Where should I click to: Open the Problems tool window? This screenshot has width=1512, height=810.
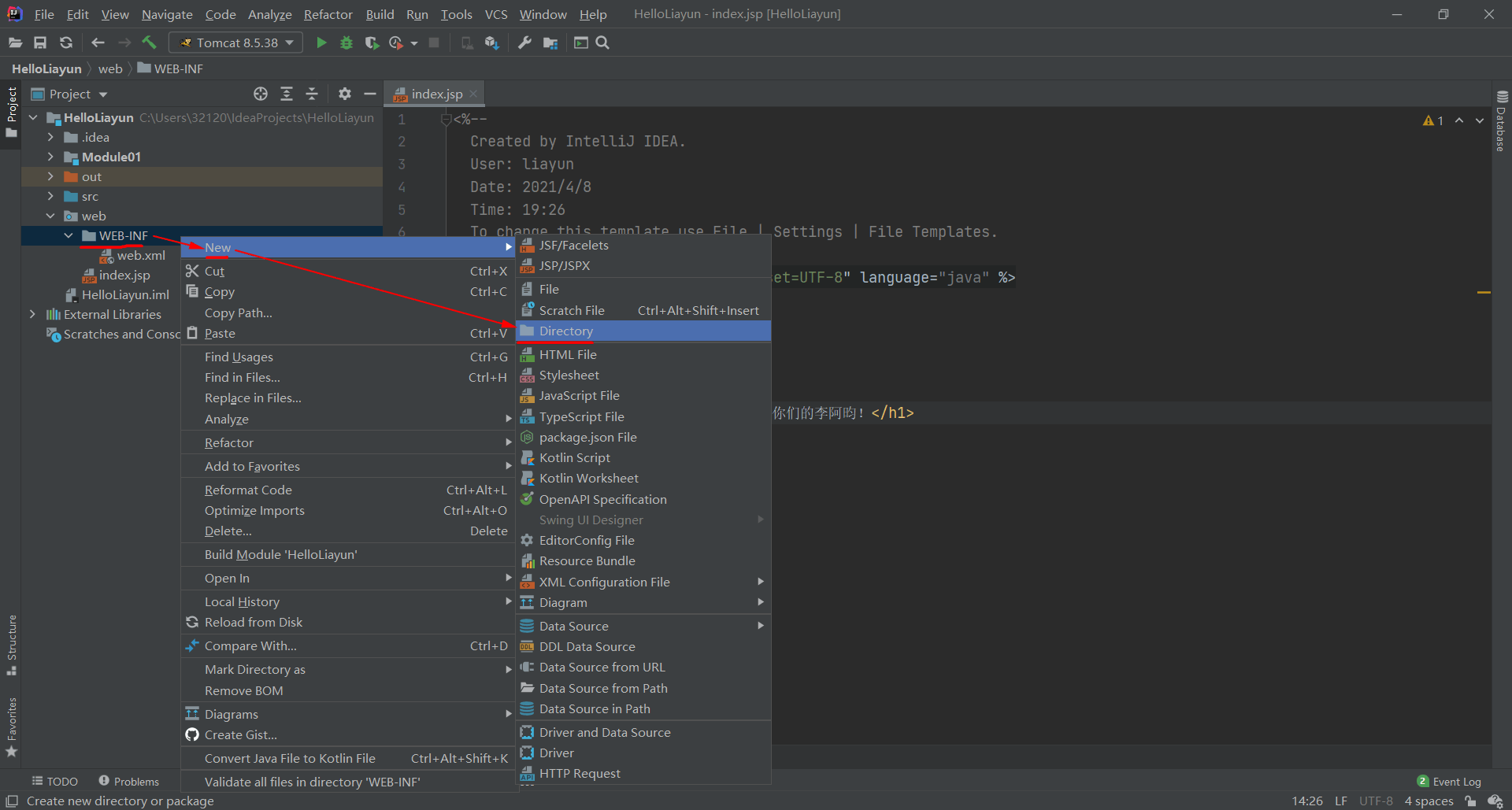pos(129,781)
